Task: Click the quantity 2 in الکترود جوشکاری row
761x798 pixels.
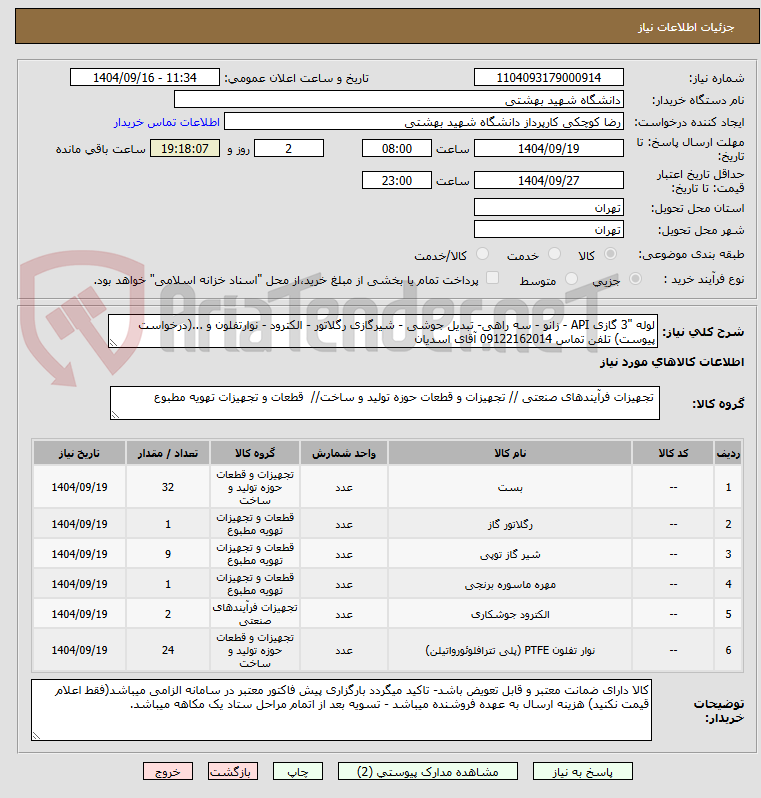Action: (168, 614)
